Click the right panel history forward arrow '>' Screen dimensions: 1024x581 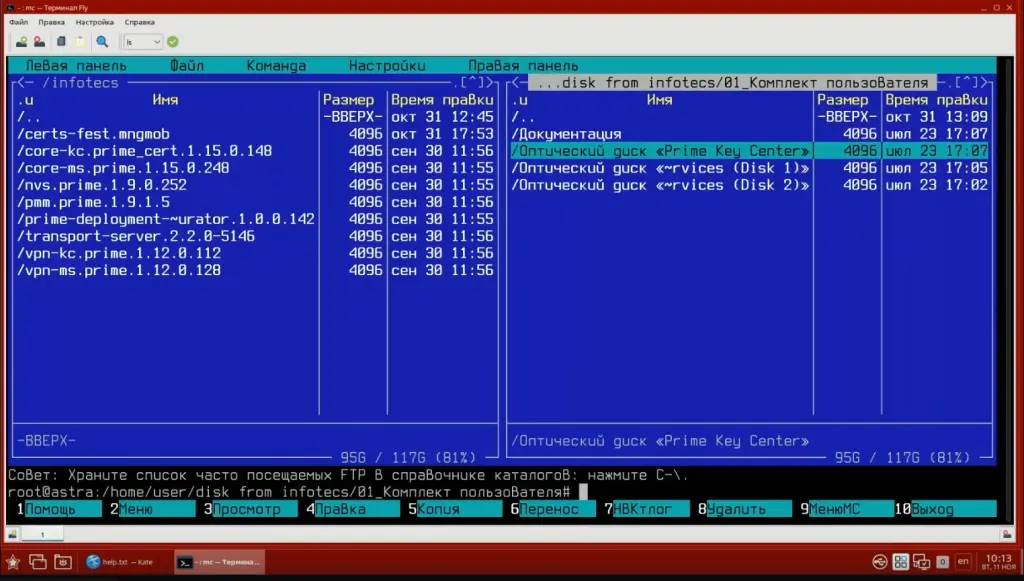[984, 83]
